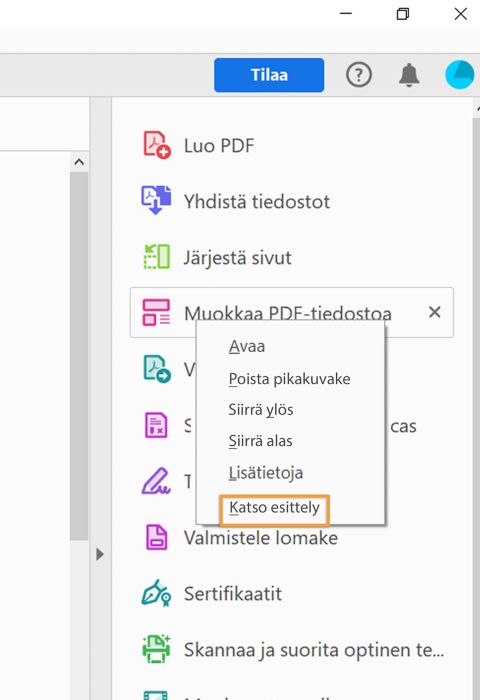Click the pink redact document icon
Viewport: 480px width, 700px height.
pos(156,425)
